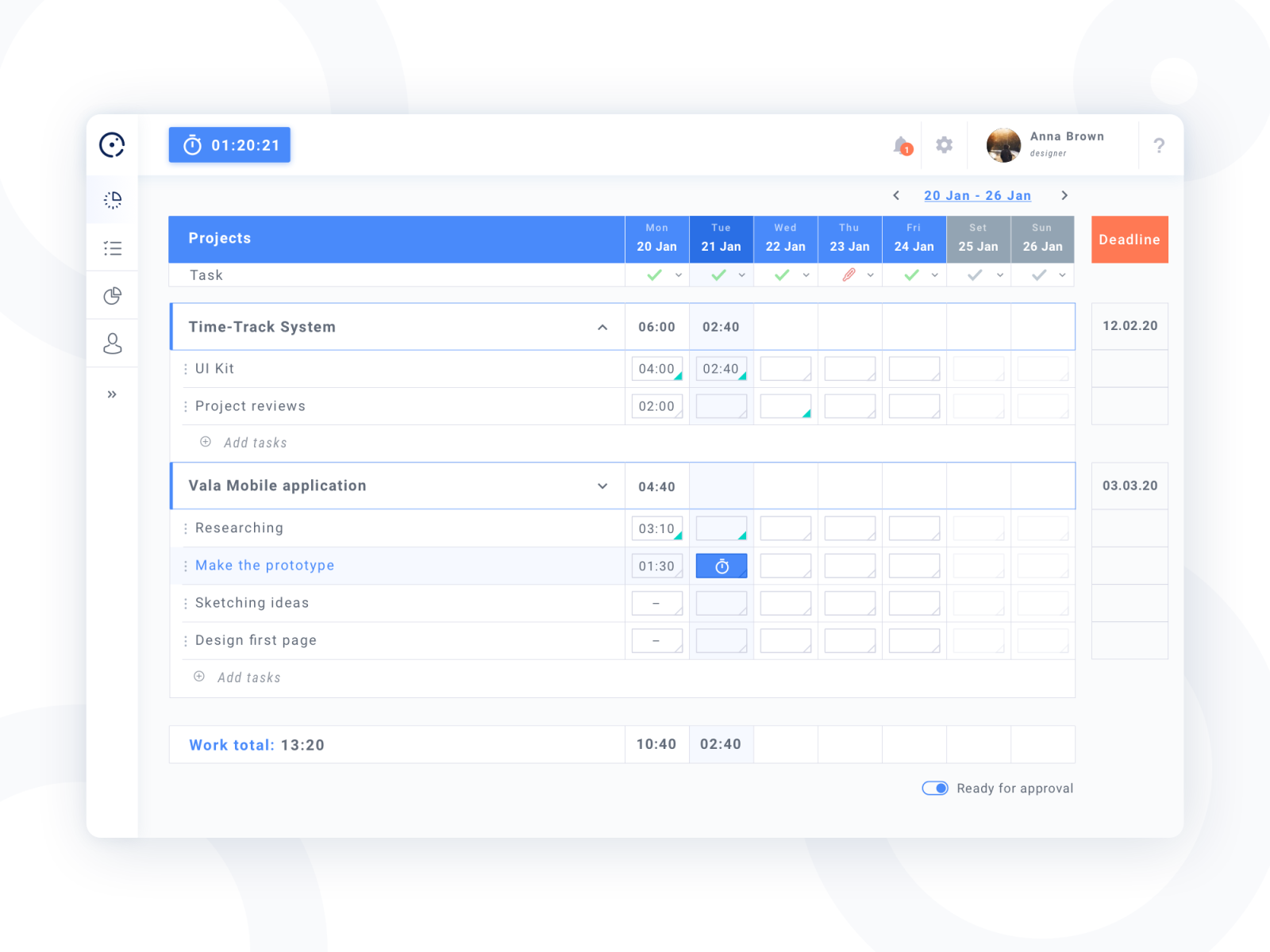1270x952 pixels.
Task: Collapse the Time-Track System project
Action: click(602, 326)
